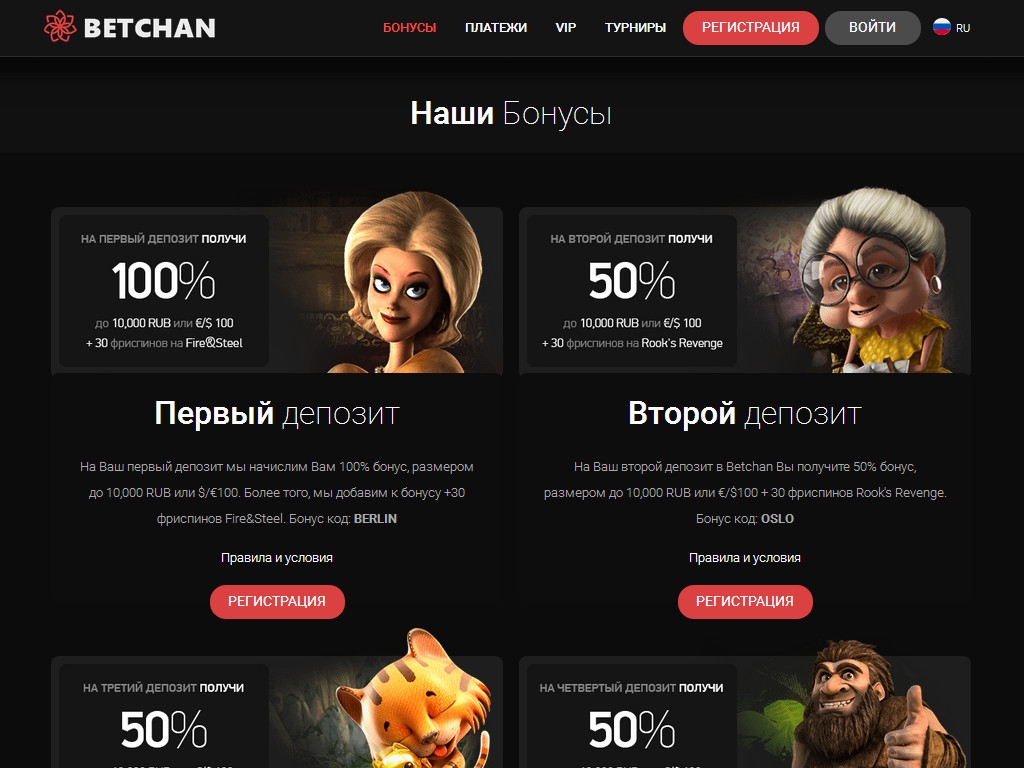This screenshot has width=1024, height=768.
Task: Open Правила и условия for first deposit
Action: (x=277, y=558)
